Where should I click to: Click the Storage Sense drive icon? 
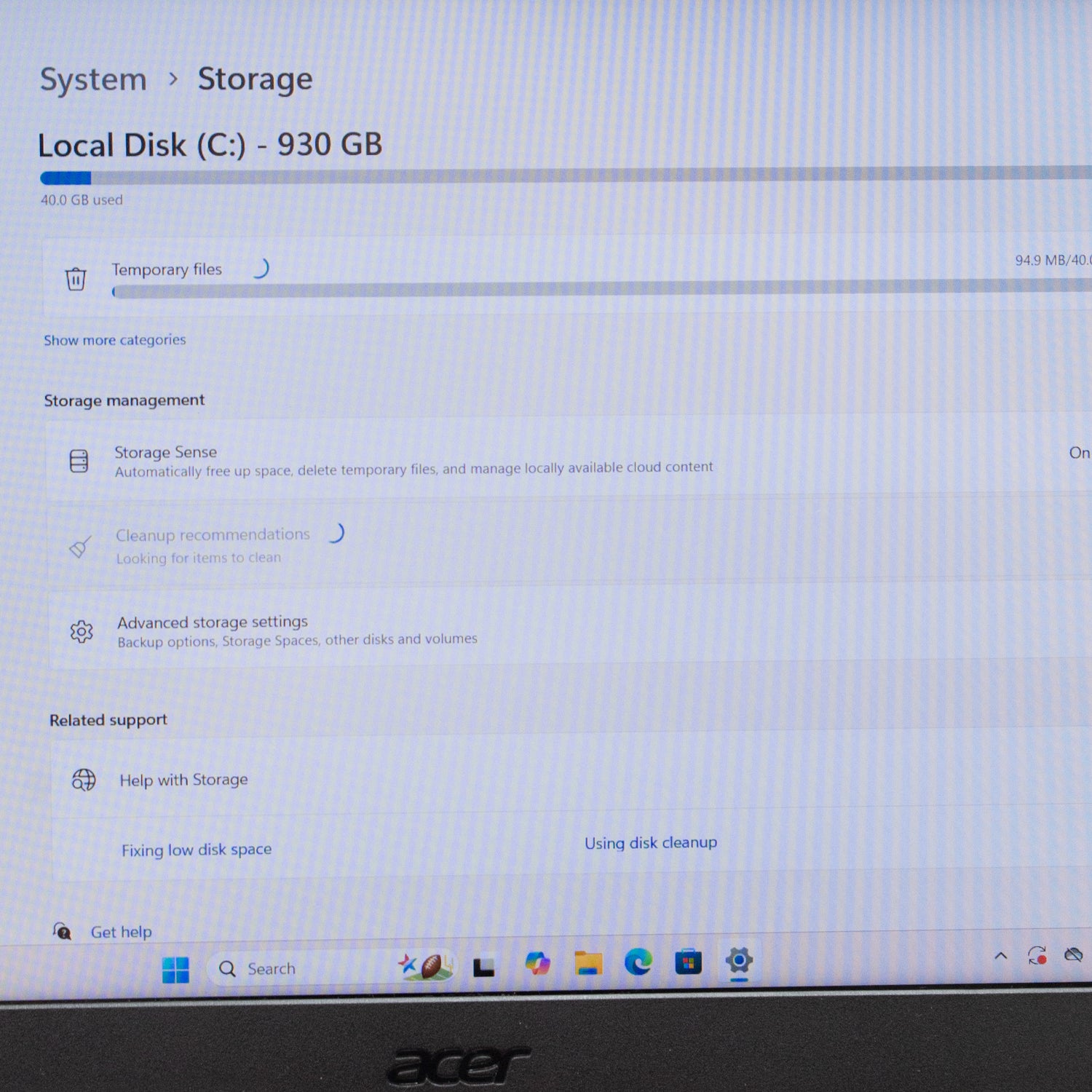[79, 461]
